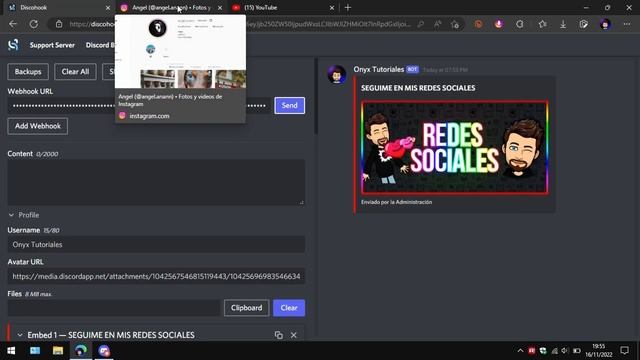The width and height of the screenshot is (640, 360).
Task: Click the Onyx Tutoriales bot avatar
Action: (x=337, y=75)
